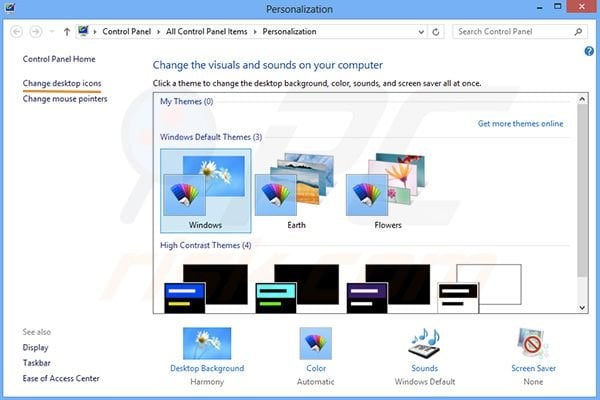Open Change desktop icons link
The height and width of the screenshot is (400, 600).
point(62,83)
